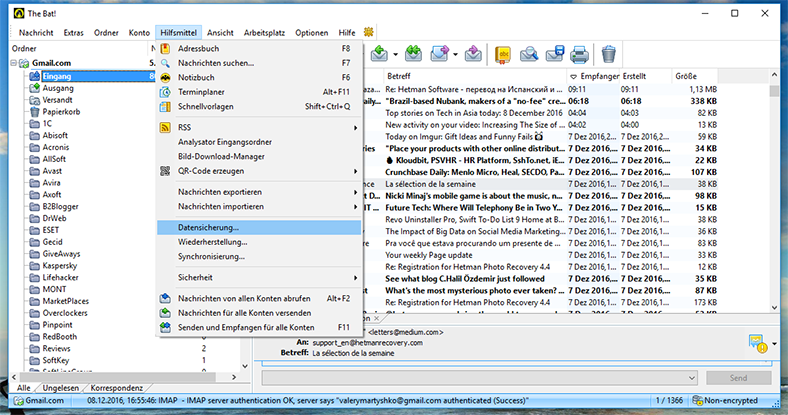
Task: Click the save message floppy toolbar icon
Action: [x=555, y=54]
